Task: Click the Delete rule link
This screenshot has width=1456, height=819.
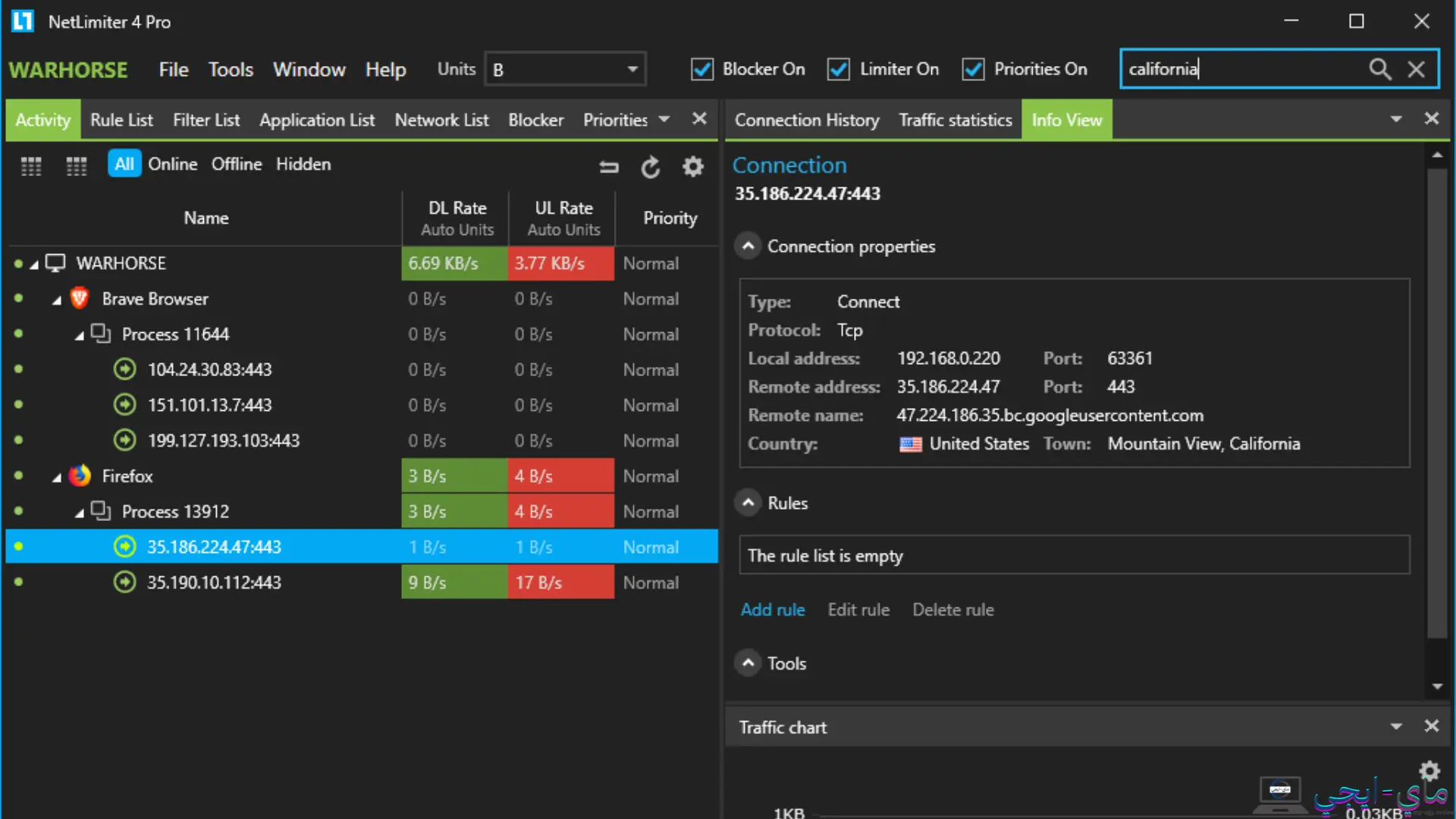Action: point(953,610)
